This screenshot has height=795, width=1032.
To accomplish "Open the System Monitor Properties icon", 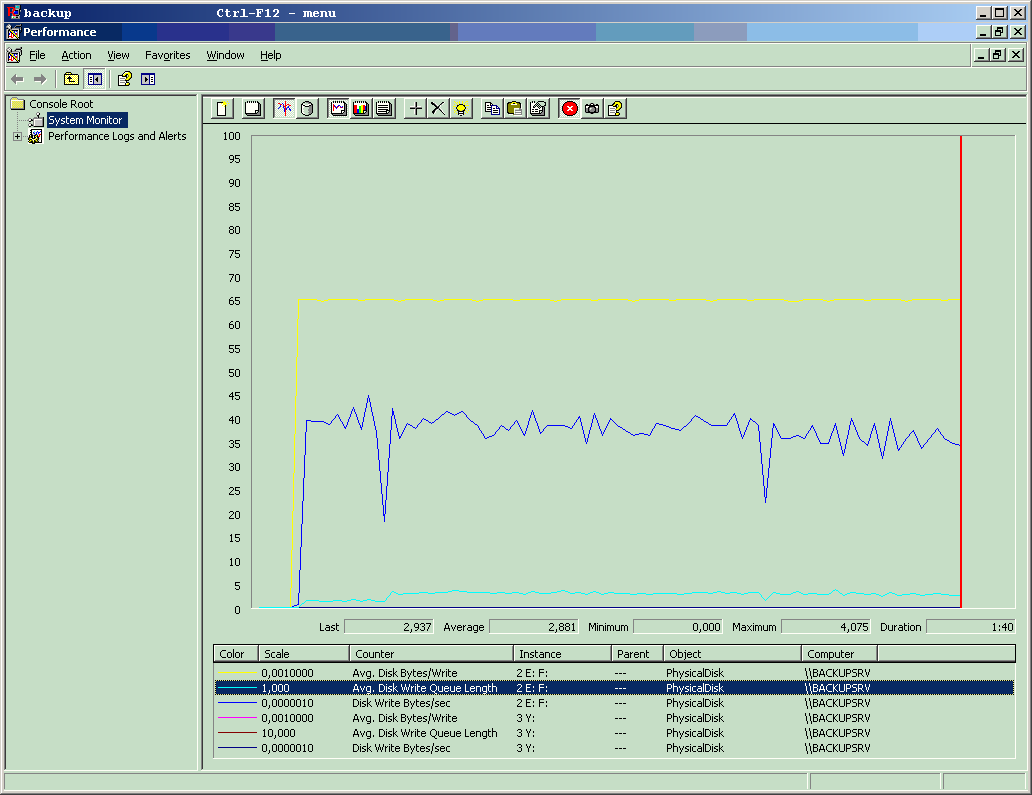I will (x=538, y=108).
